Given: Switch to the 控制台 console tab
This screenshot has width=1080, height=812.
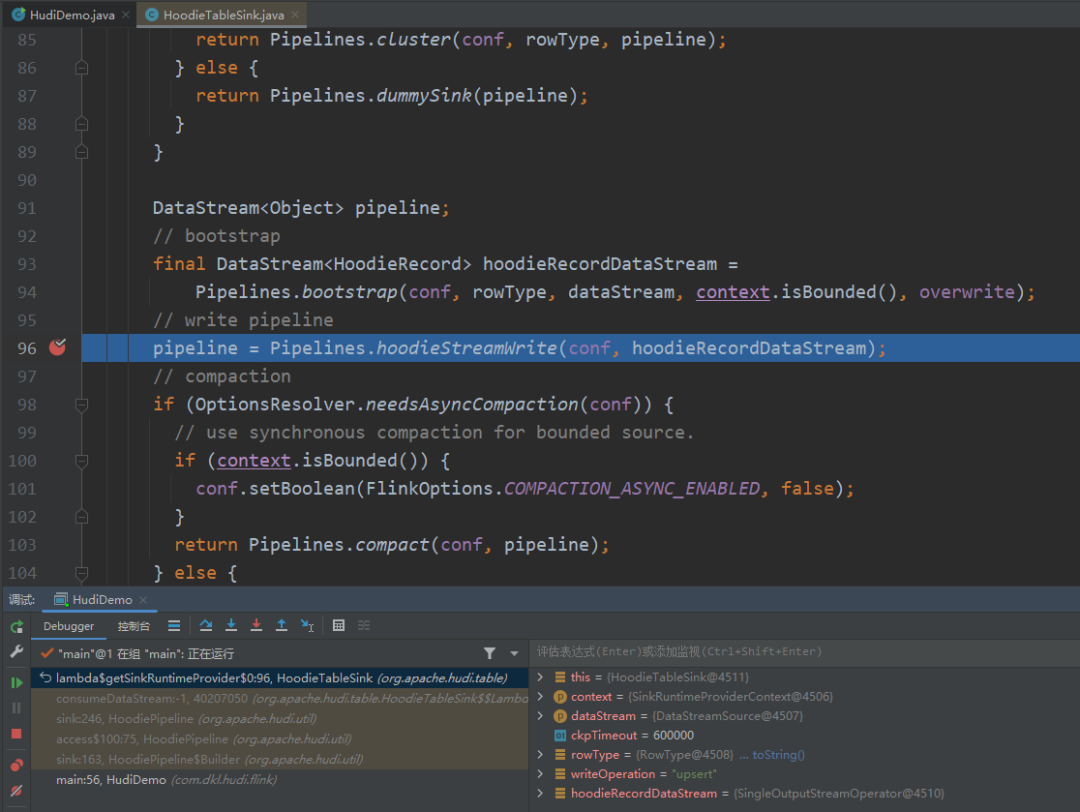Looking at the screenshot, I should pyautogui.click(x=133, y=626).
